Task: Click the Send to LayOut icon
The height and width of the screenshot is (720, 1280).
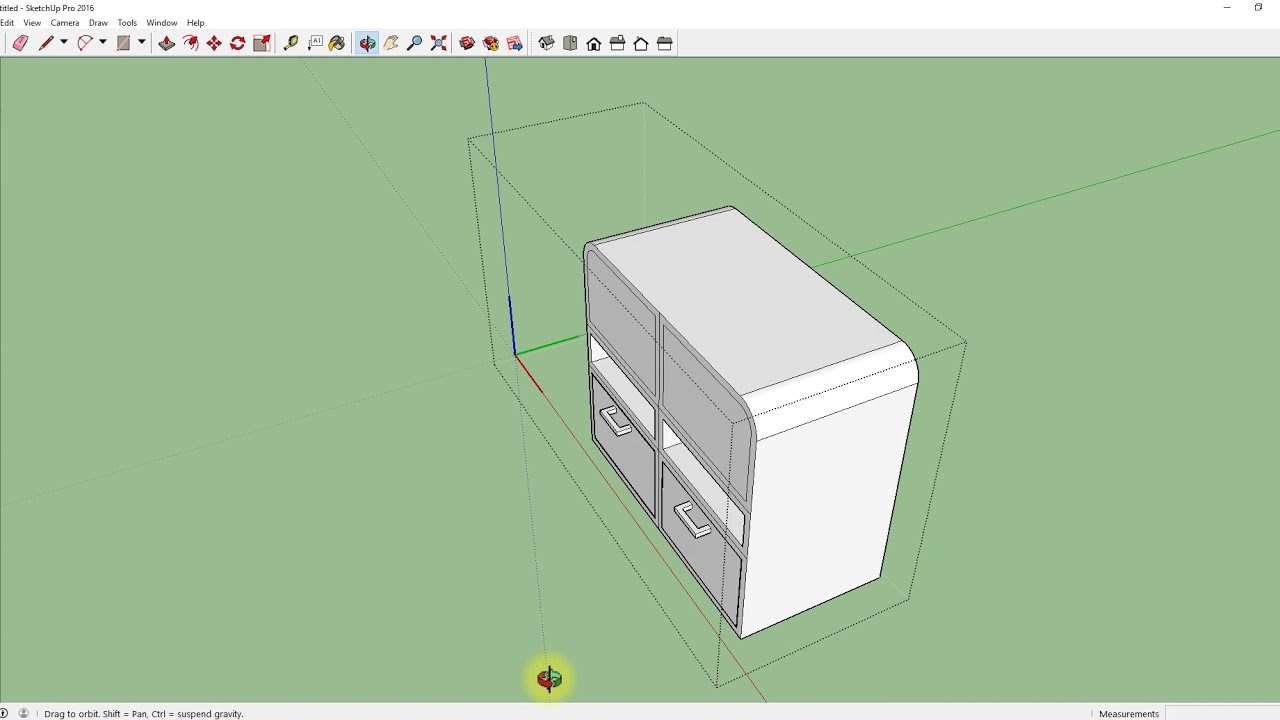Action: point(515,43)
